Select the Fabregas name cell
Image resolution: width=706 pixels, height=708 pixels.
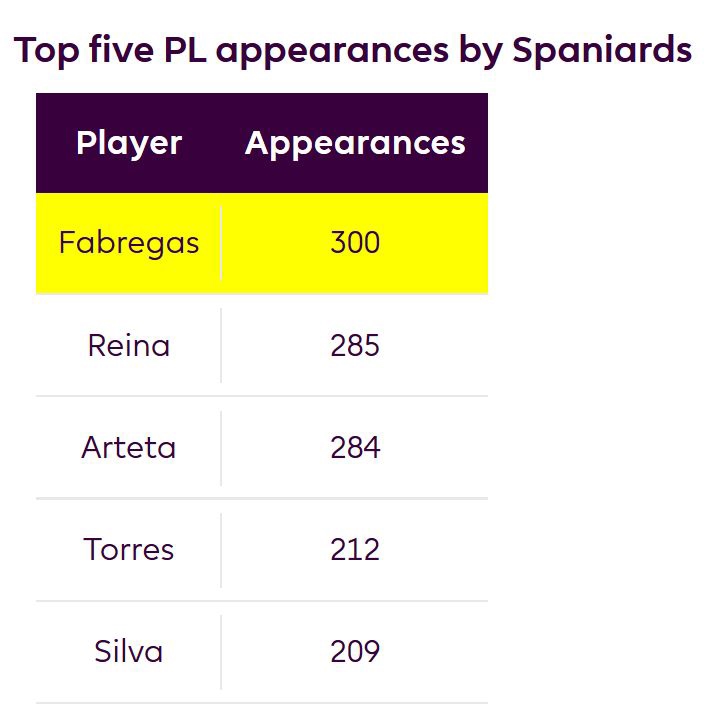[x=129, y=243]
